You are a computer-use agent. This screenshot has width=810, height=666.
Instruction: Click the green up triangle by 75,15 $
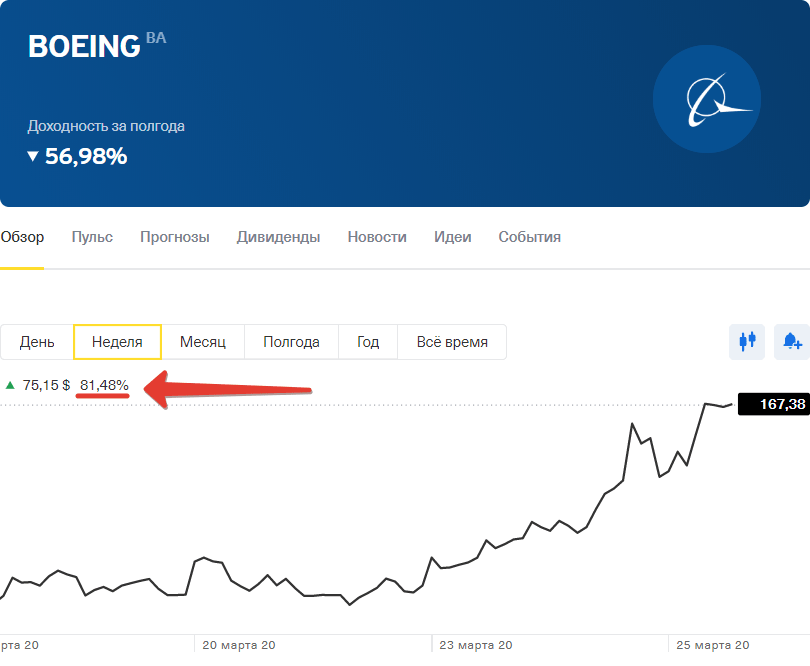pos(10,385)
